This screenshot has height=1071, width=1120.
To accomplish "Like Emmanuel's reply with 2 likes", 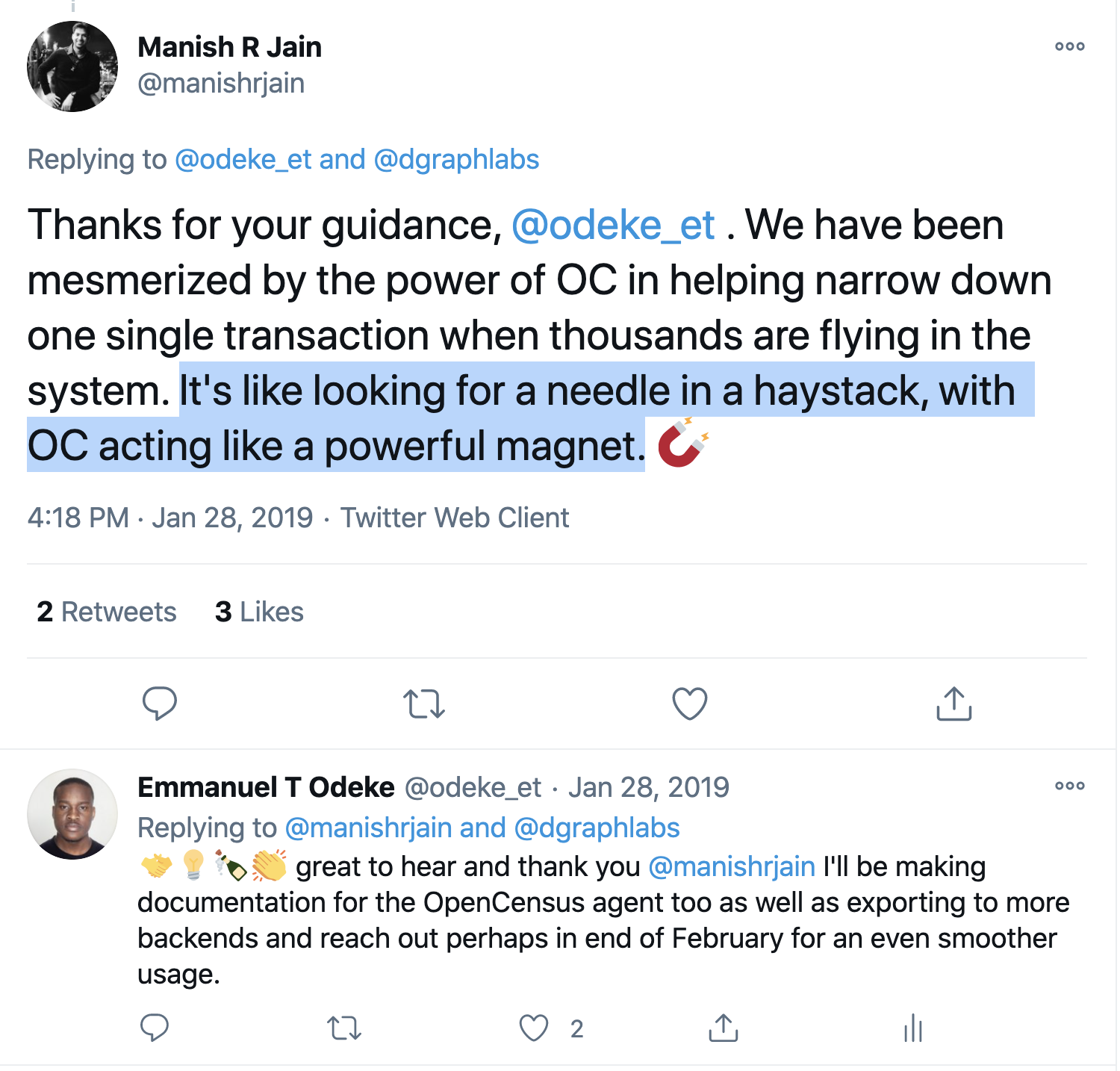I will pos(534,1028).
